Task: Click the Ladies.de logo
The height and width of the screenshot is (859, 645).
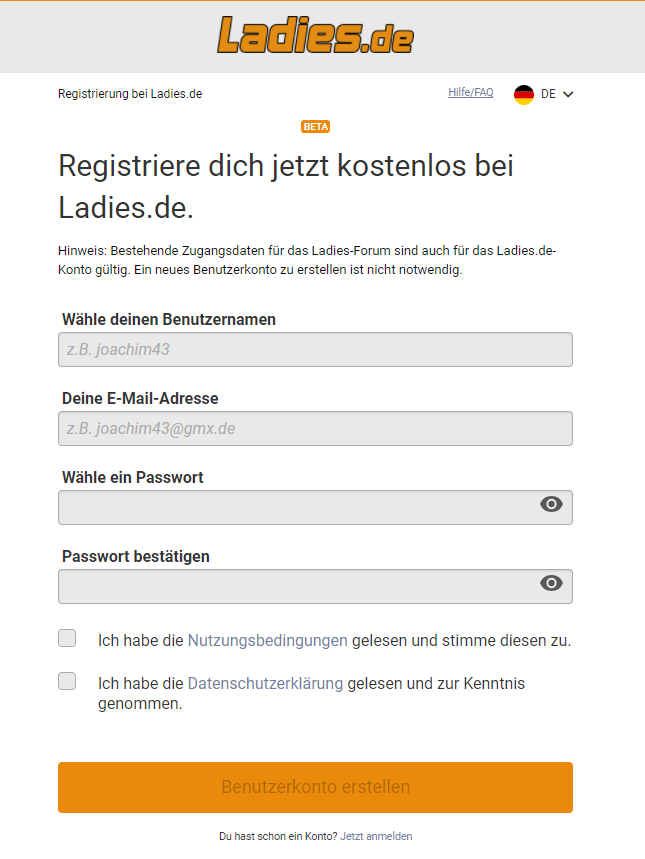Action: pos(316,36)
